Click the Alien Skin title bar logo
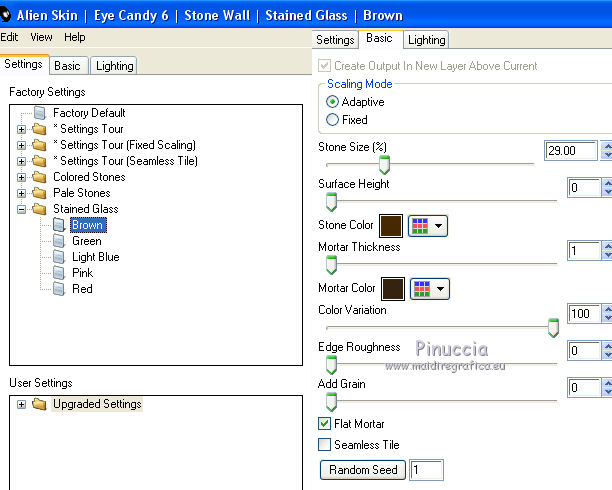The width and height of the screenshot is (612, 490). pyautogui.click(x=5, y=15)
